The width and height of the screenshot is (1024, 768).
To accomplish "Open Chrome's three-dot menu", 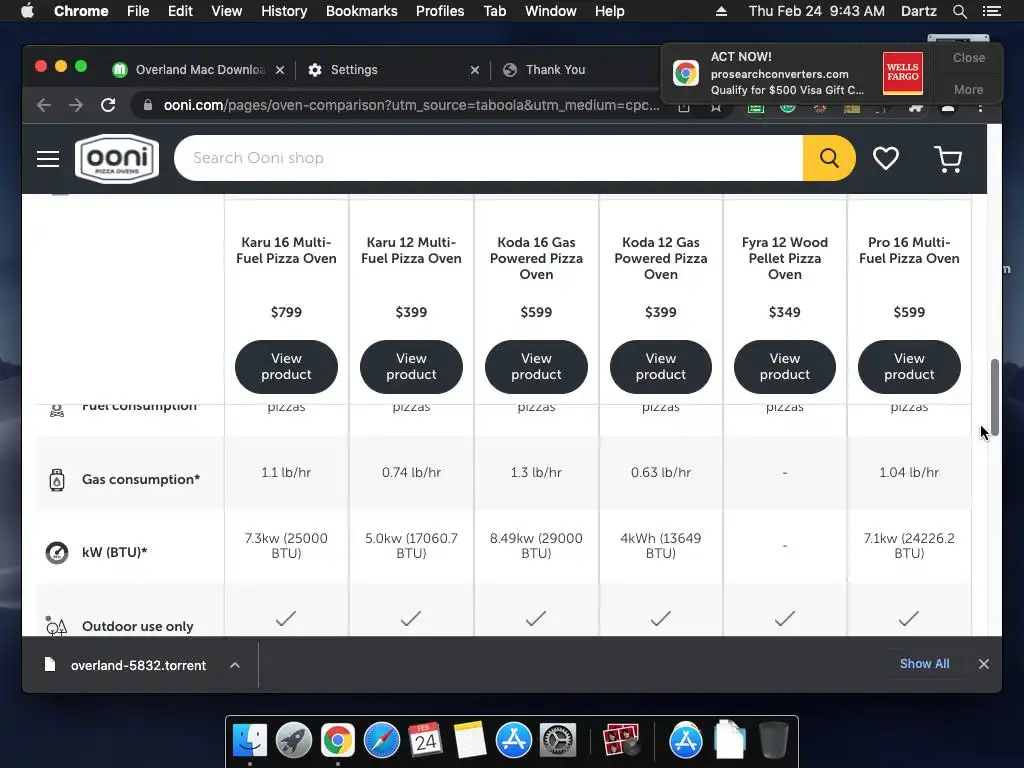I will tap(980, 108).
